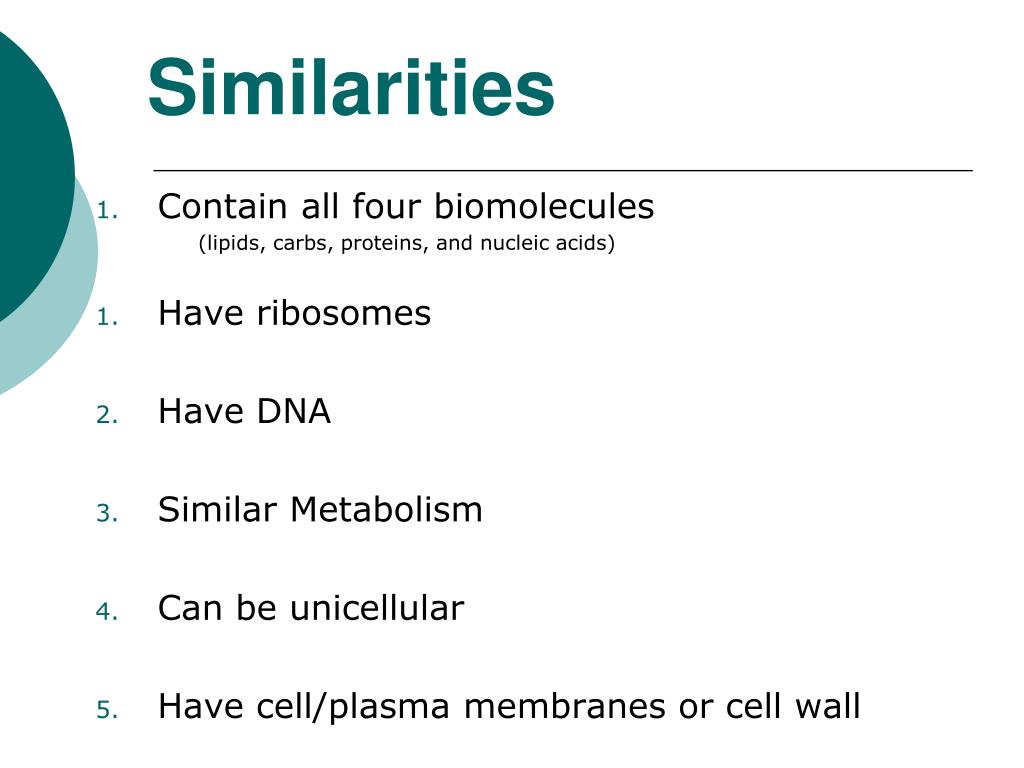This screenshot has height=768, width=1024.
Task: Click the word 'nucleic acids' in subtext
Action: point(547,243)
